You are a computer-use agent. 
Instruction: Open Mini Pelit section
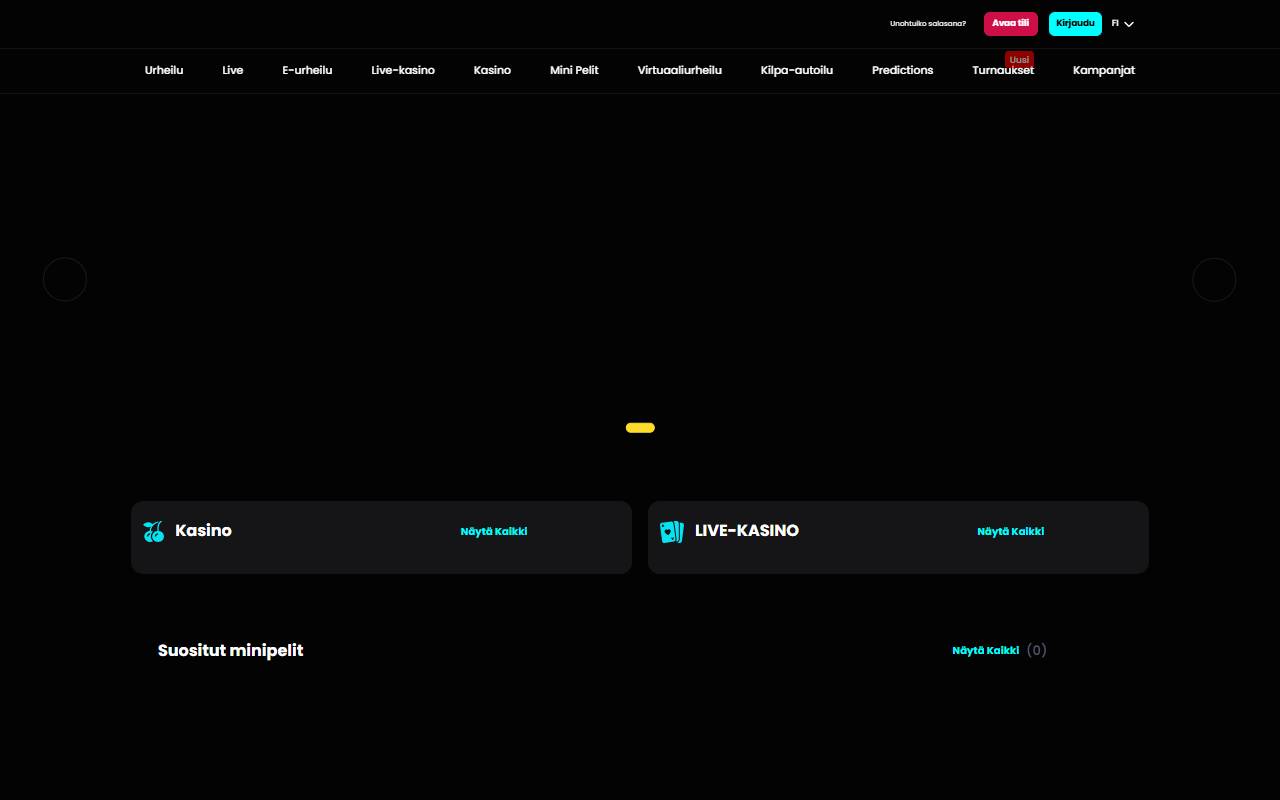tap(574, 70)
